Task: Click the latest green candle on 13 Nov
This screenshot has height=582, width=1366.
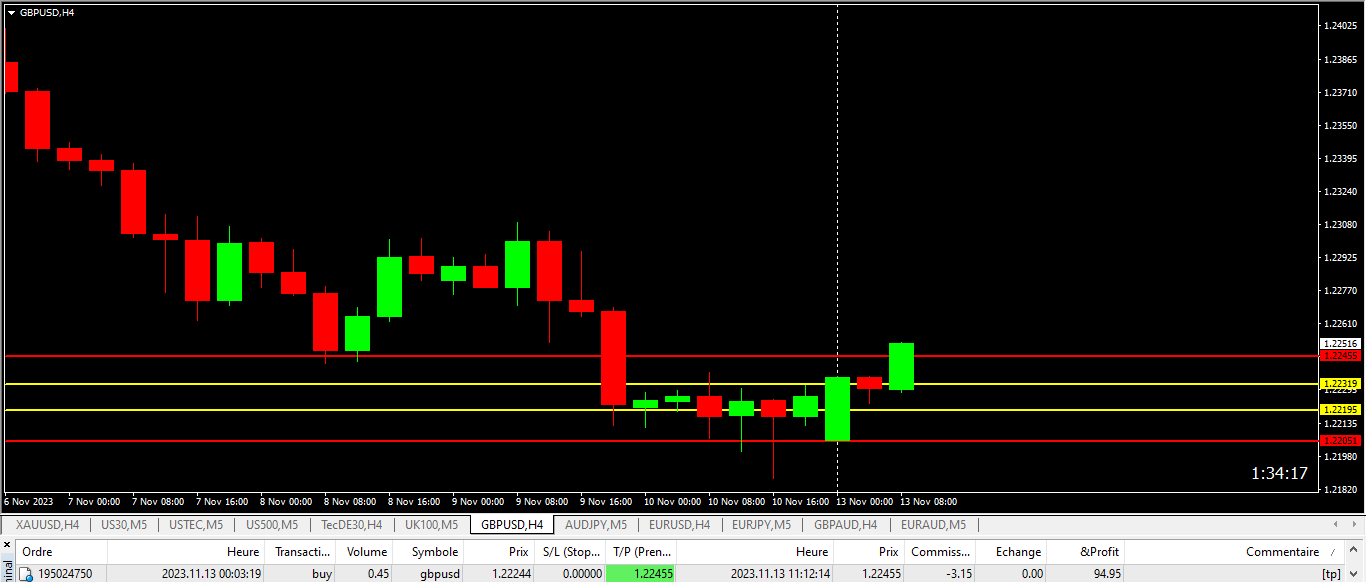Action: coord(901,366)
